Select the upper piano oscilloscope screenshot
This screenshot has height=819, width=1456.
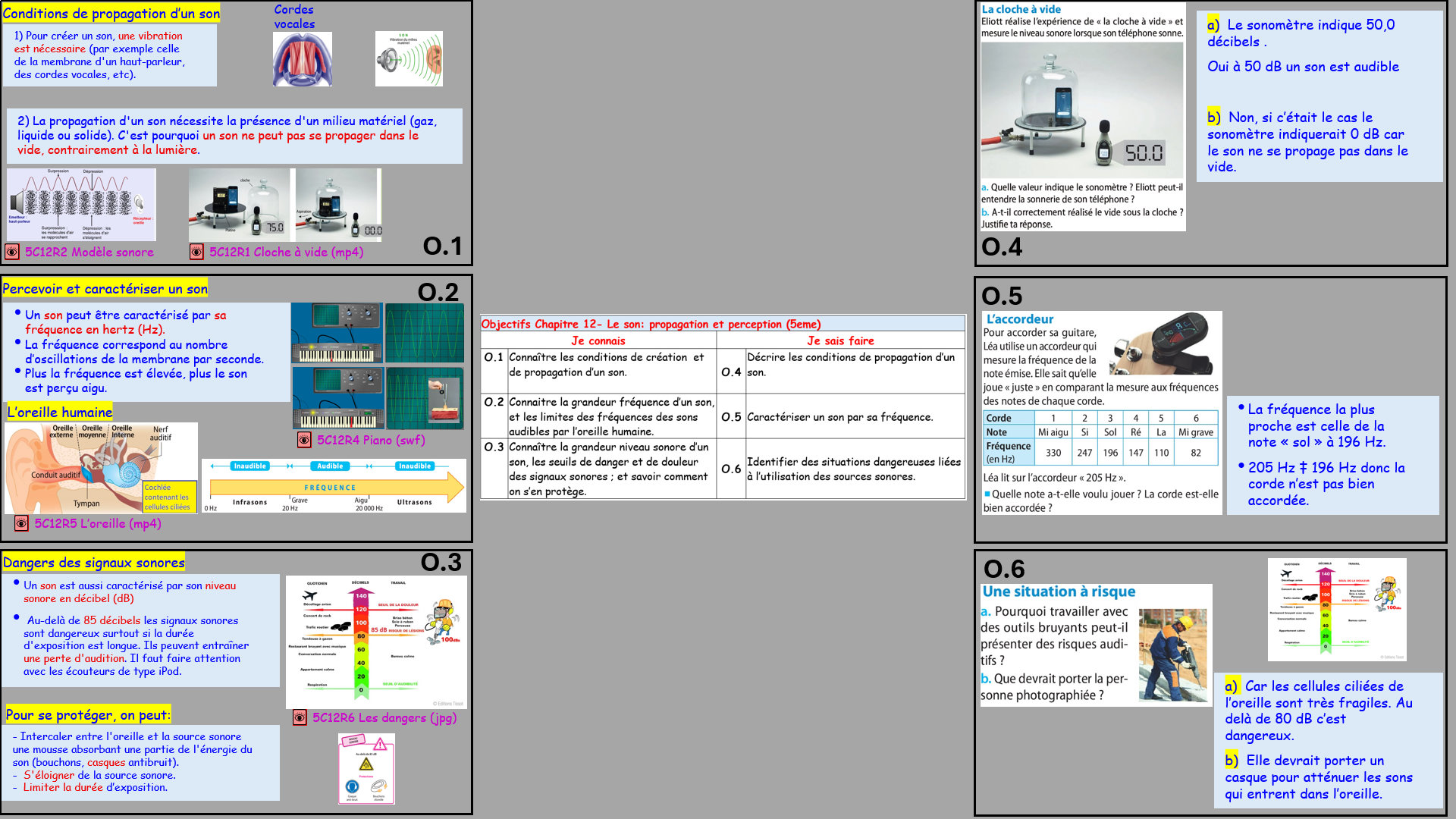coord(337,333)
